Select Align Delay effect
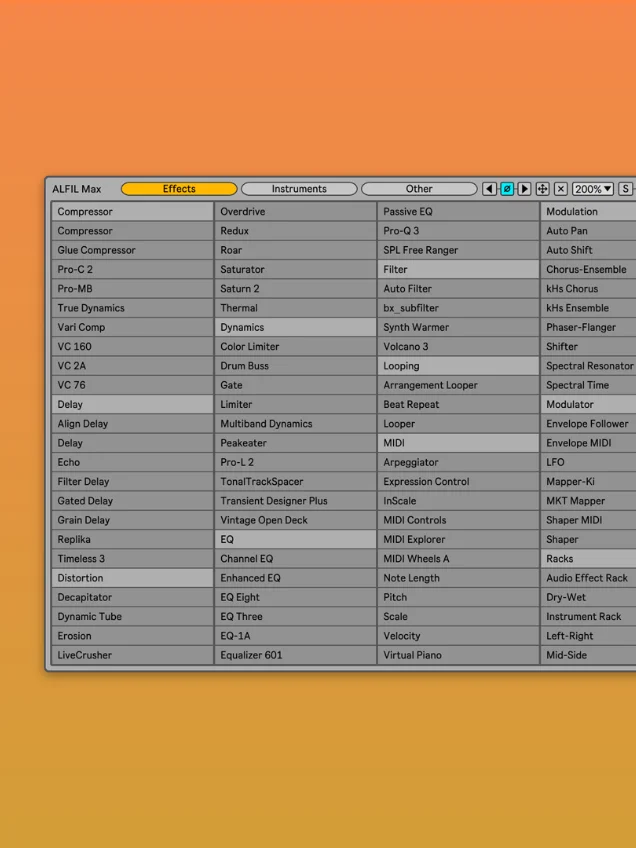Viewport: 636px width, 848px height. point(132,424)
